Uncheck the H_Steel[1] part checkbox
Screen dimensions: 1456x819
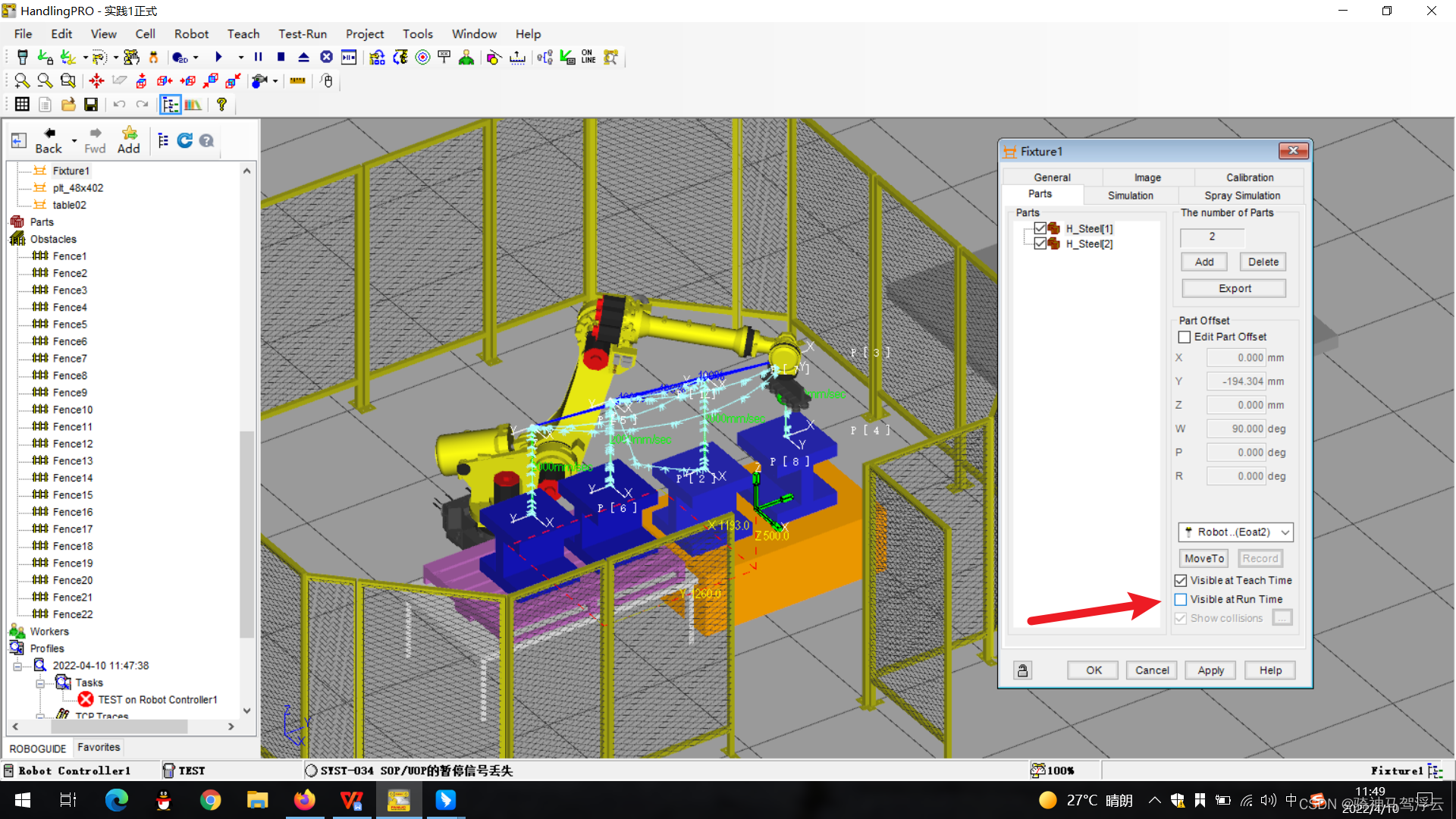pos(1040,228)
